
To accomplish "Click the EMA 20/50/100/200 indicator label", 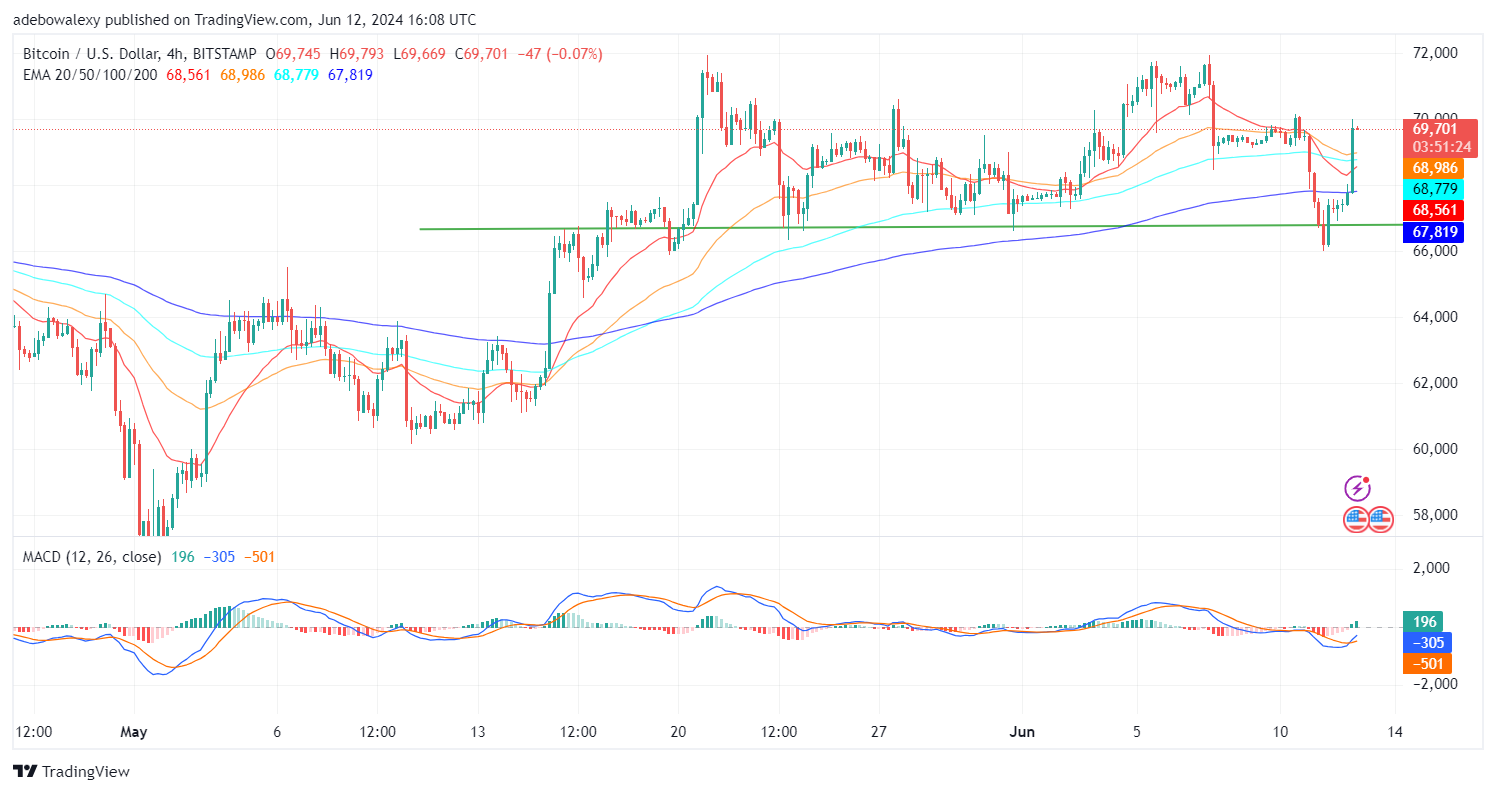I will (91, 75).
